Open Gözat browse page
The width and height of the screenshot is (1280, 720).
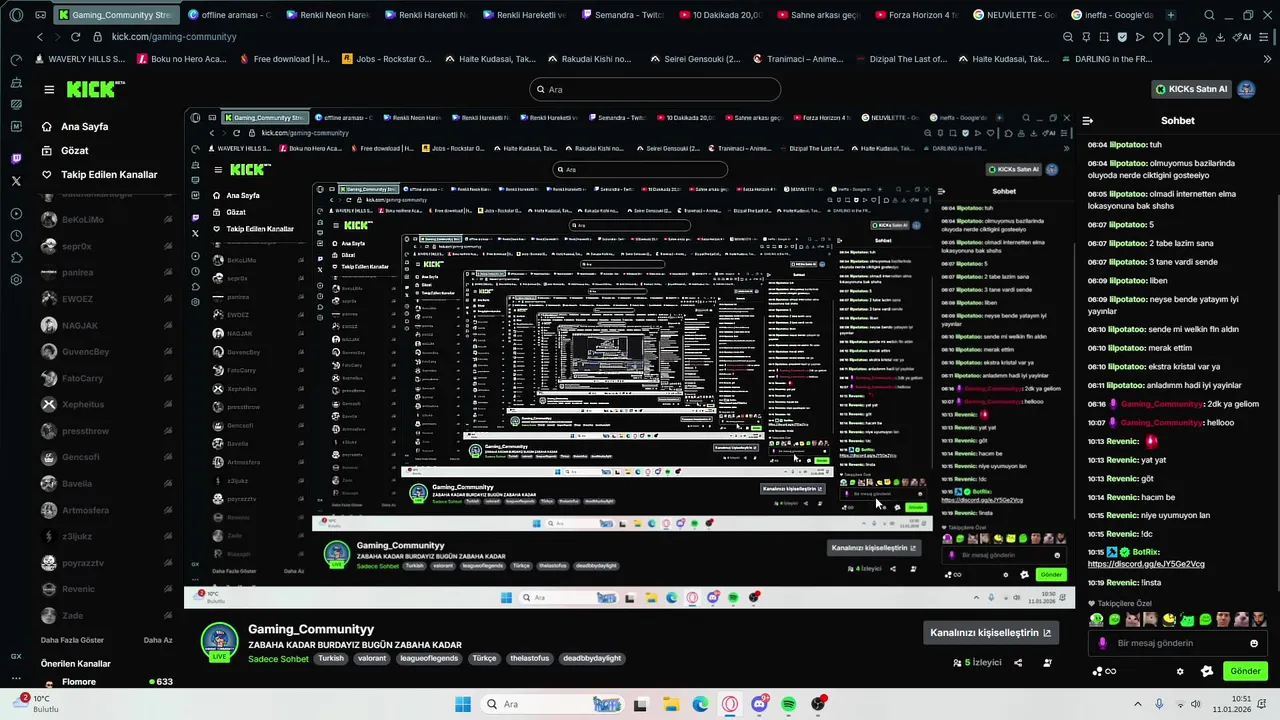[x=74, y=151]
